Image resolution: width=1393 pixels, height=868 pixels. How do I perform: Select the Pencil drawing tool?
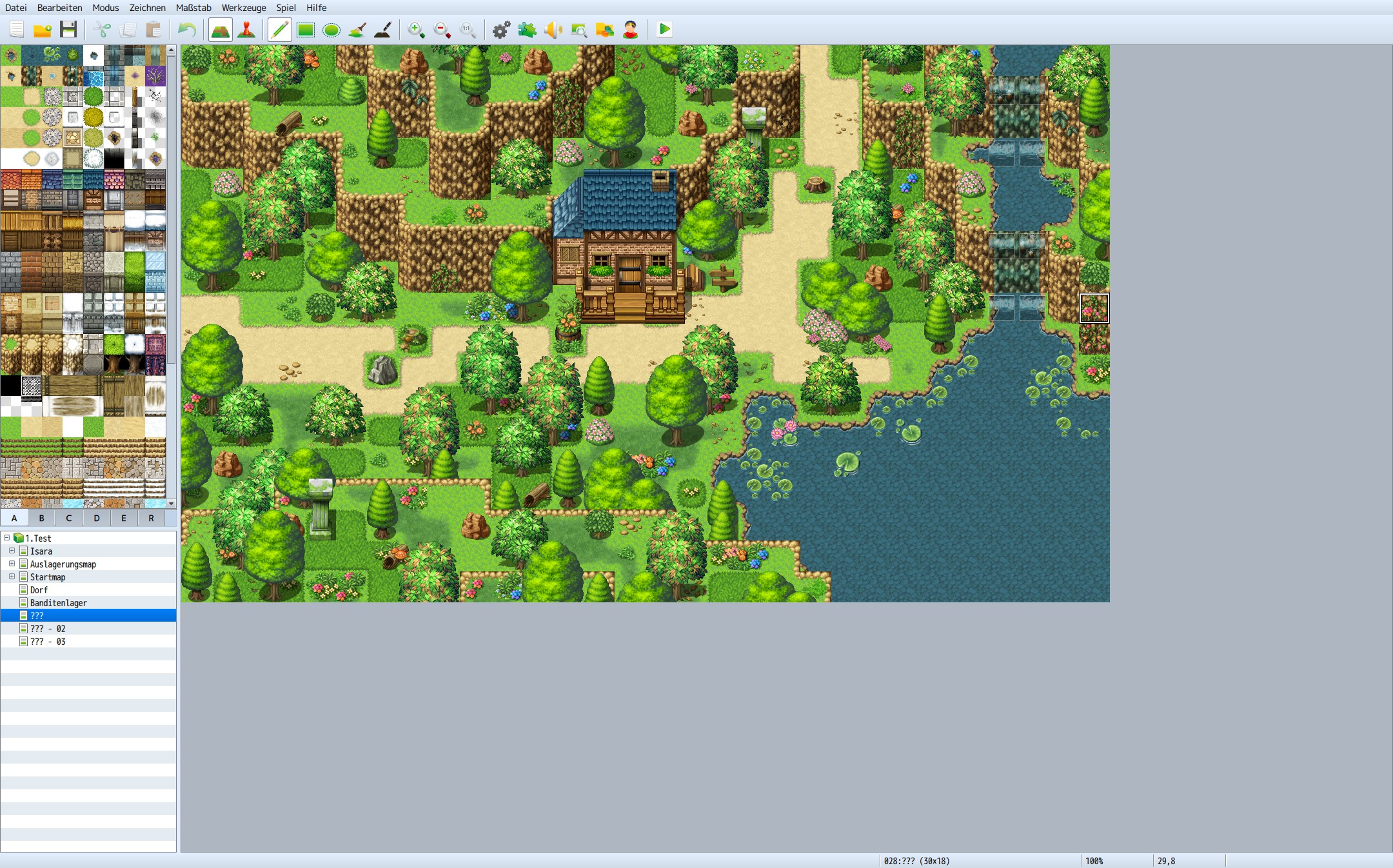click(280, 29)
